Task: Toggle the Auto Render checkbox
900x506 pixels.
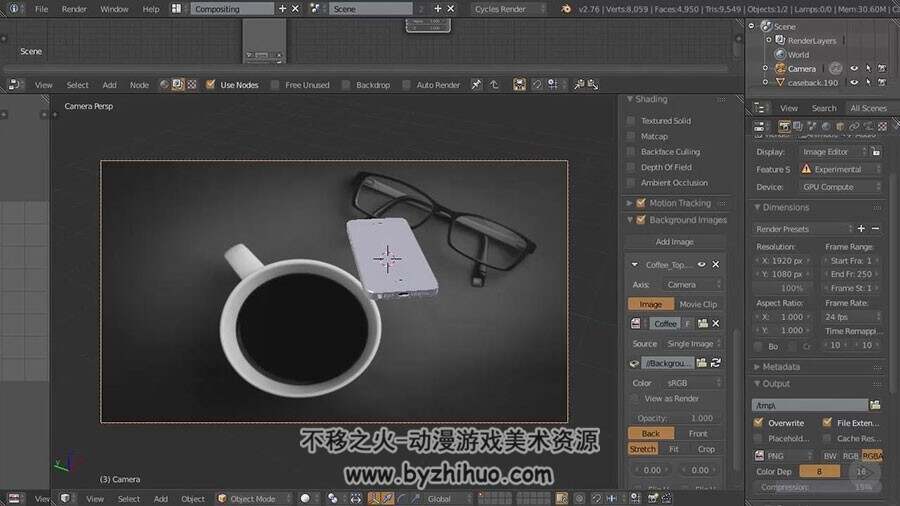Action: [x=406, y=85]
